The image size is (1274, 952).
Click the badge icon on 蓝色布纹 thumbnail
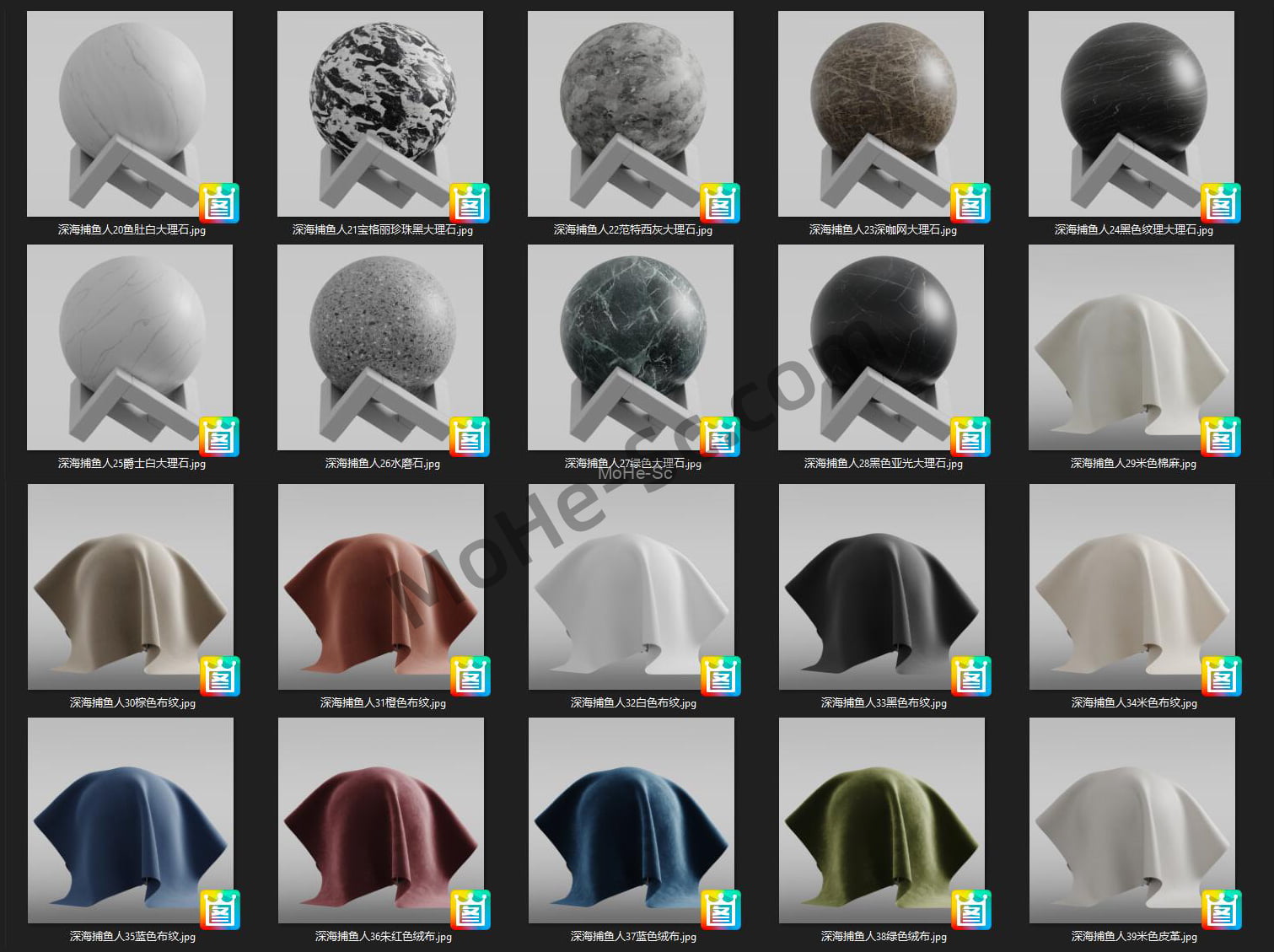(220, 910)
